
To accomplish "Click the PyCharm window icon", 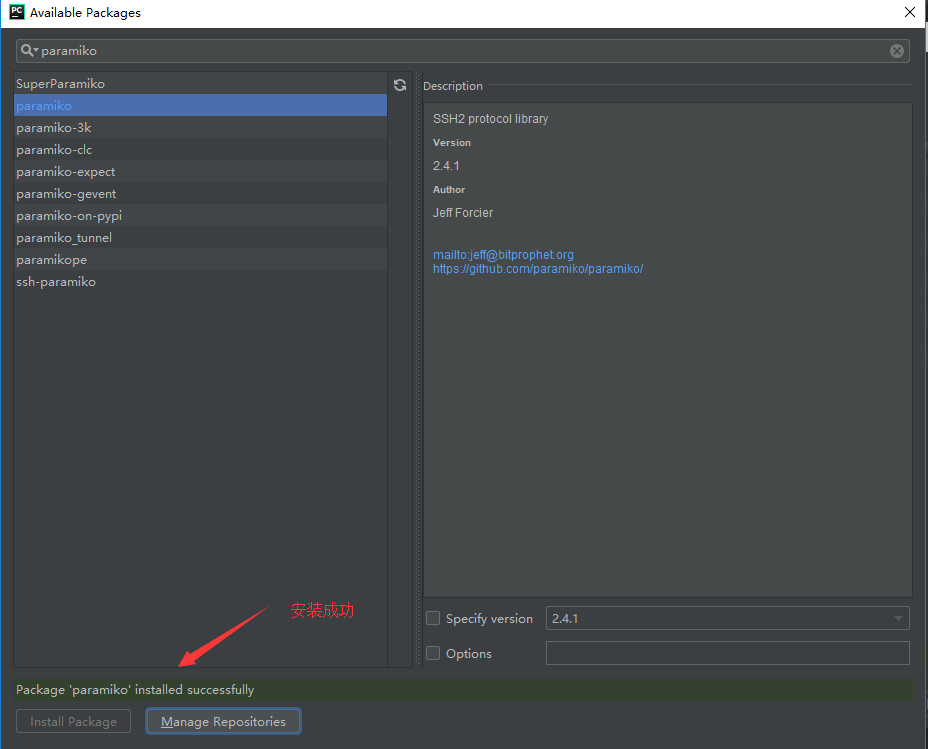I will pyautogui.click(x=17, y=12).
